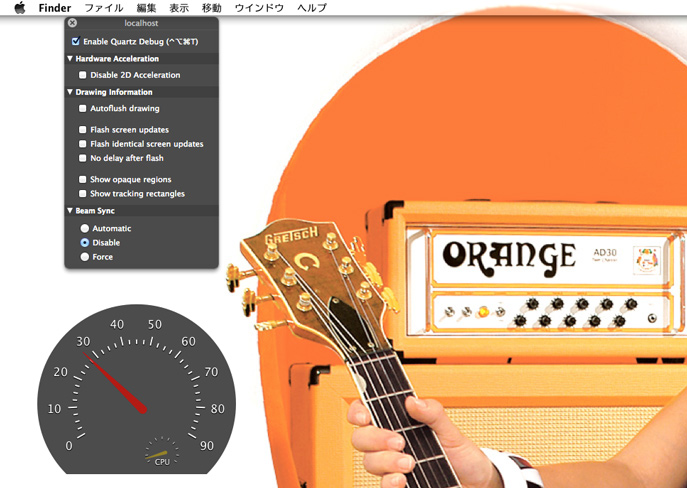
Task: Enable Flash screen updates checkbox
Action: click(82, 130)
